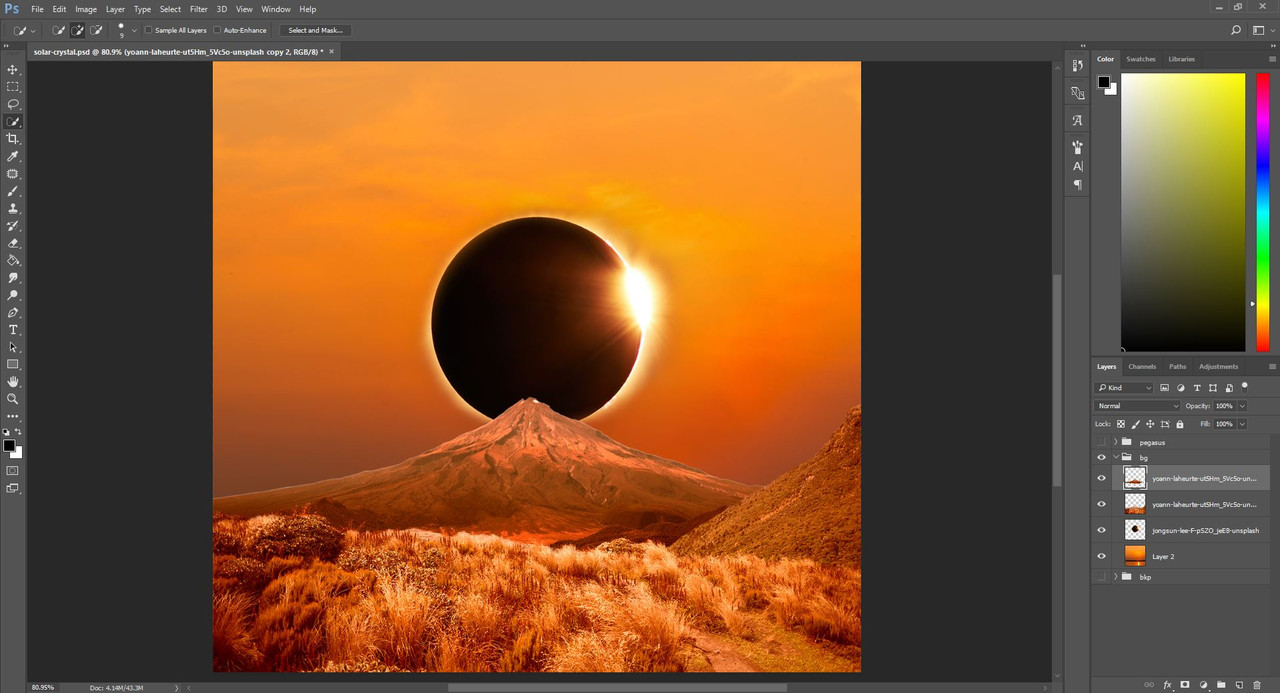Toggle the layer filter on/off switch
1280x693 pixels.
point(1245,385)
